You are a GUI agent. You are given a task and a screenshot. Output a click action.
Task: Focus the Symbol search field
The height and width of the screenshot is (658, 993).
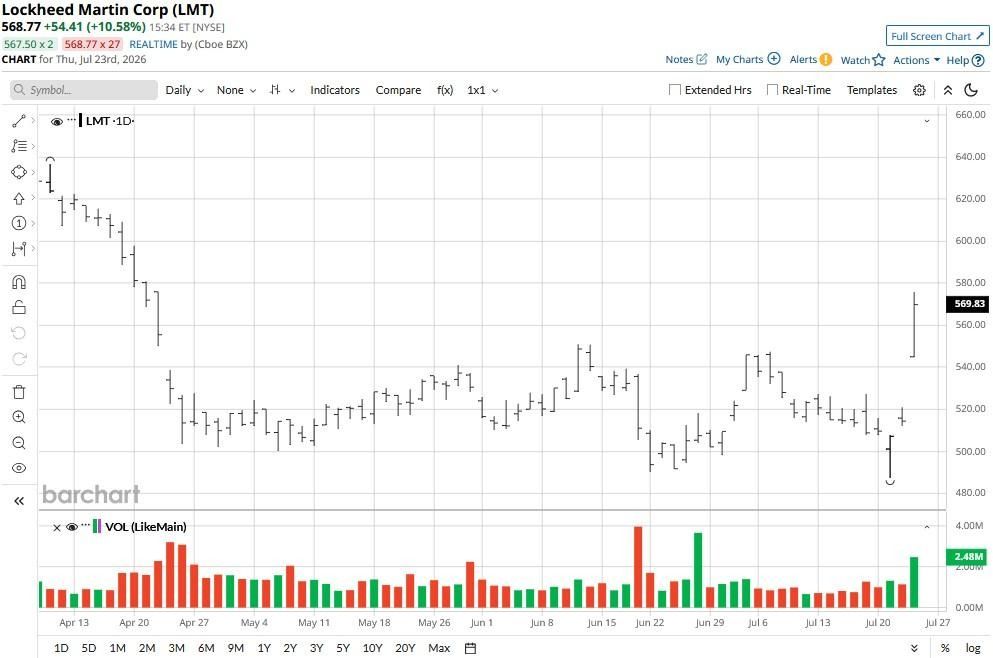pos(84,90)
